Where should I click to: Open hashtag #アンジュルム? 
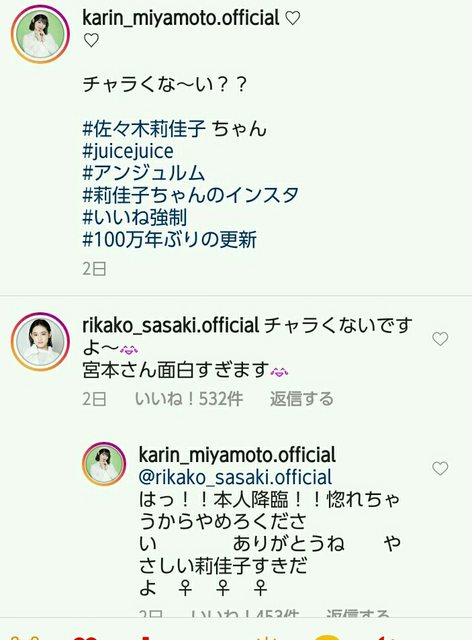tap(144, 173)
